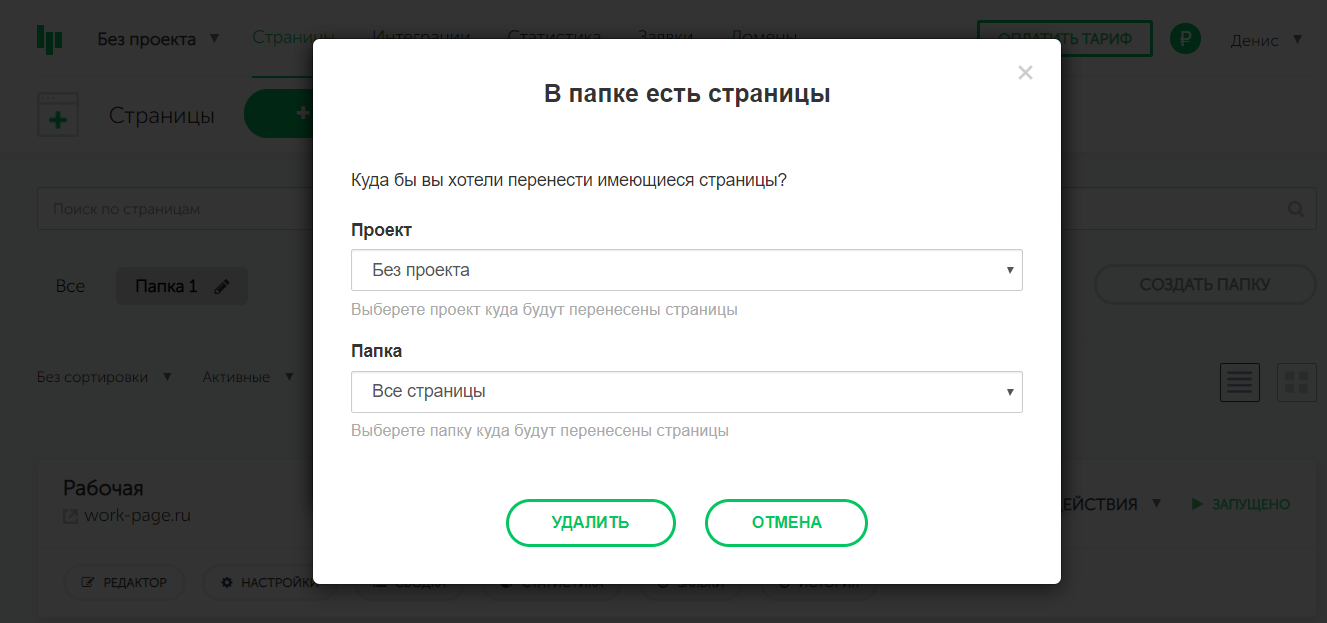Open the Проект dropdown
This screenshot has width=1327, height=623.
(x=686, y=270)
